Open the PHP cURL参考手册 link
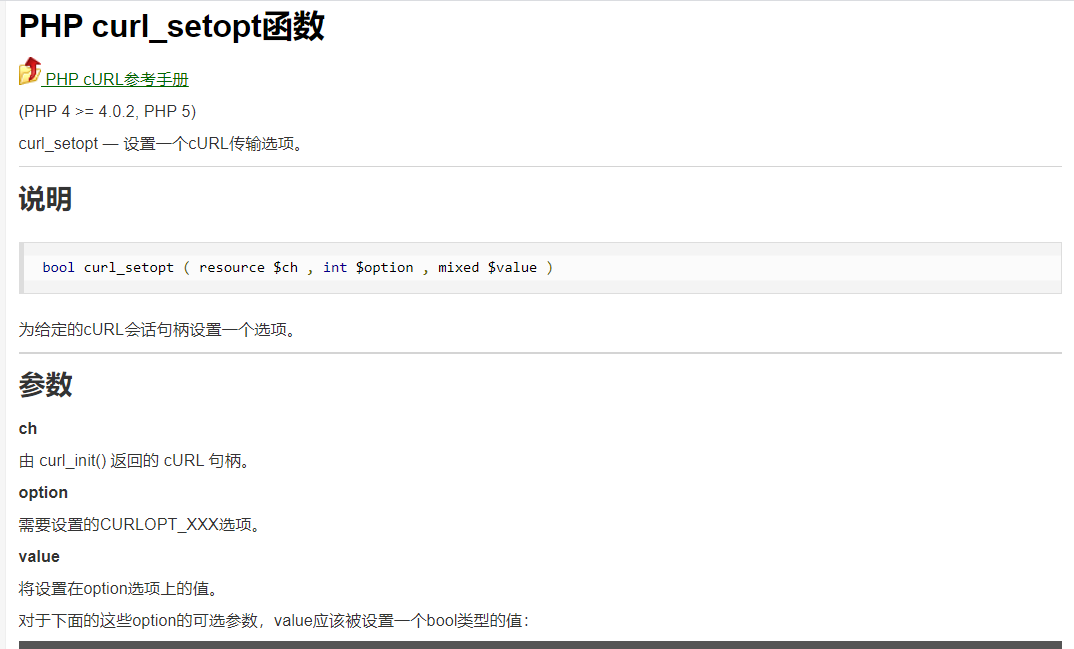This screenshot has width=1074, height=649. click(x=119, y=78)
